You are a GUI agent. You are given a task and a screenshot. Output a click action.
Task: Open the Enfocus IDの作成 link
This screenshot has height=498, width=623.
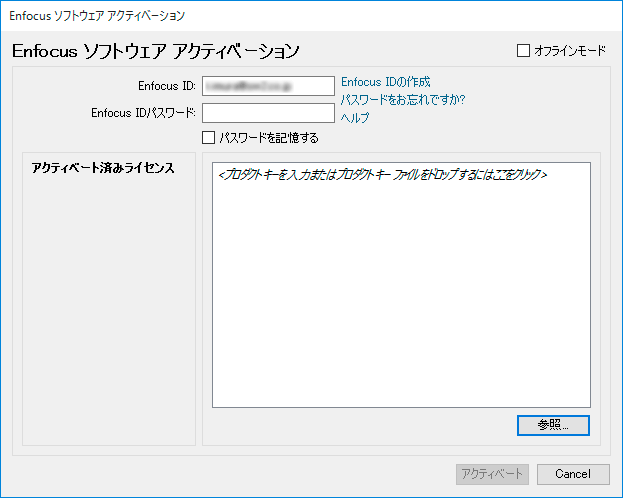[x=385, y=82]
